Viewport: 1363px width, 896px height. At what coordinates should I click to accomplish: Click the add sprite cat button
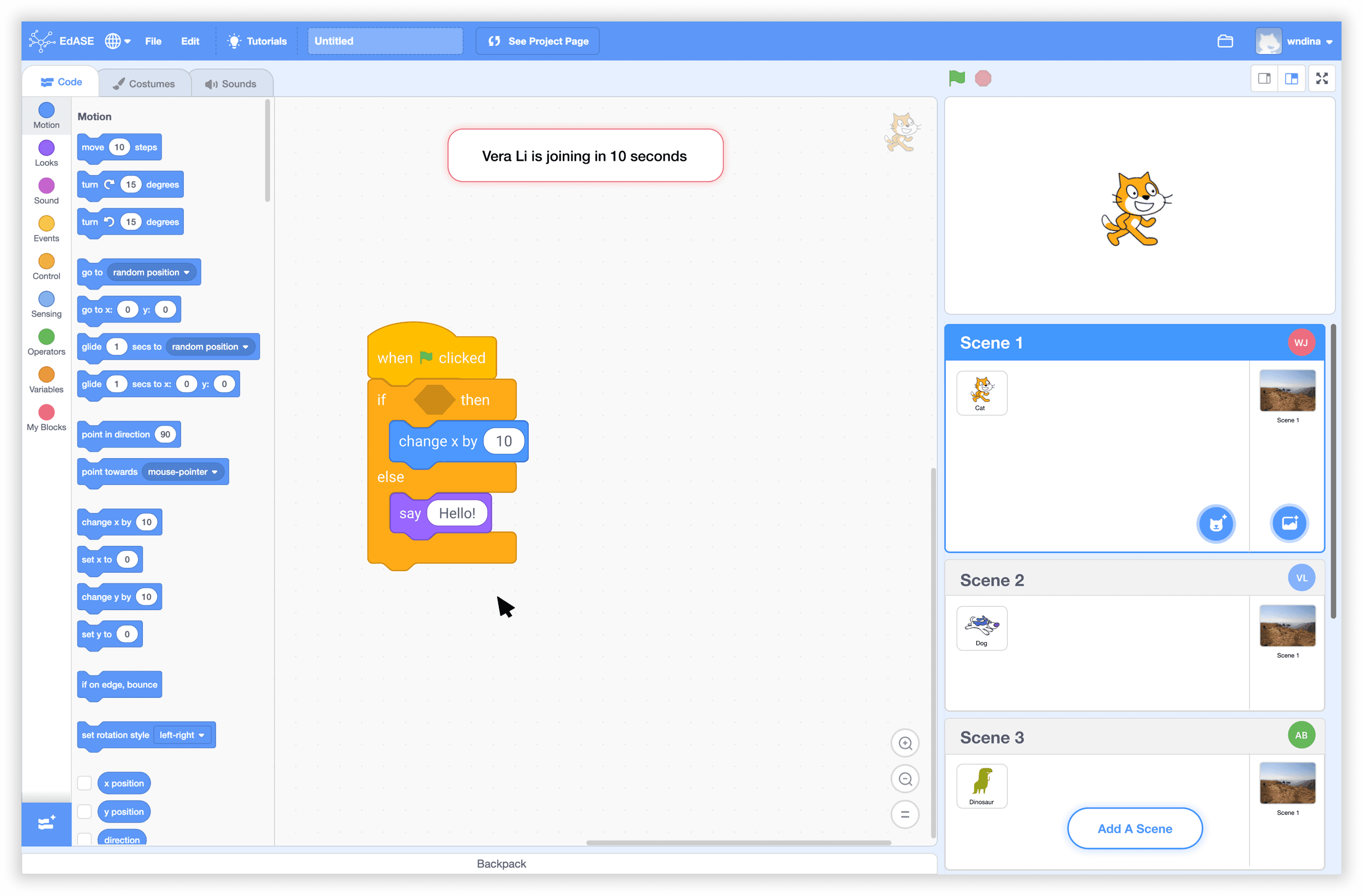coord(1215,523)
